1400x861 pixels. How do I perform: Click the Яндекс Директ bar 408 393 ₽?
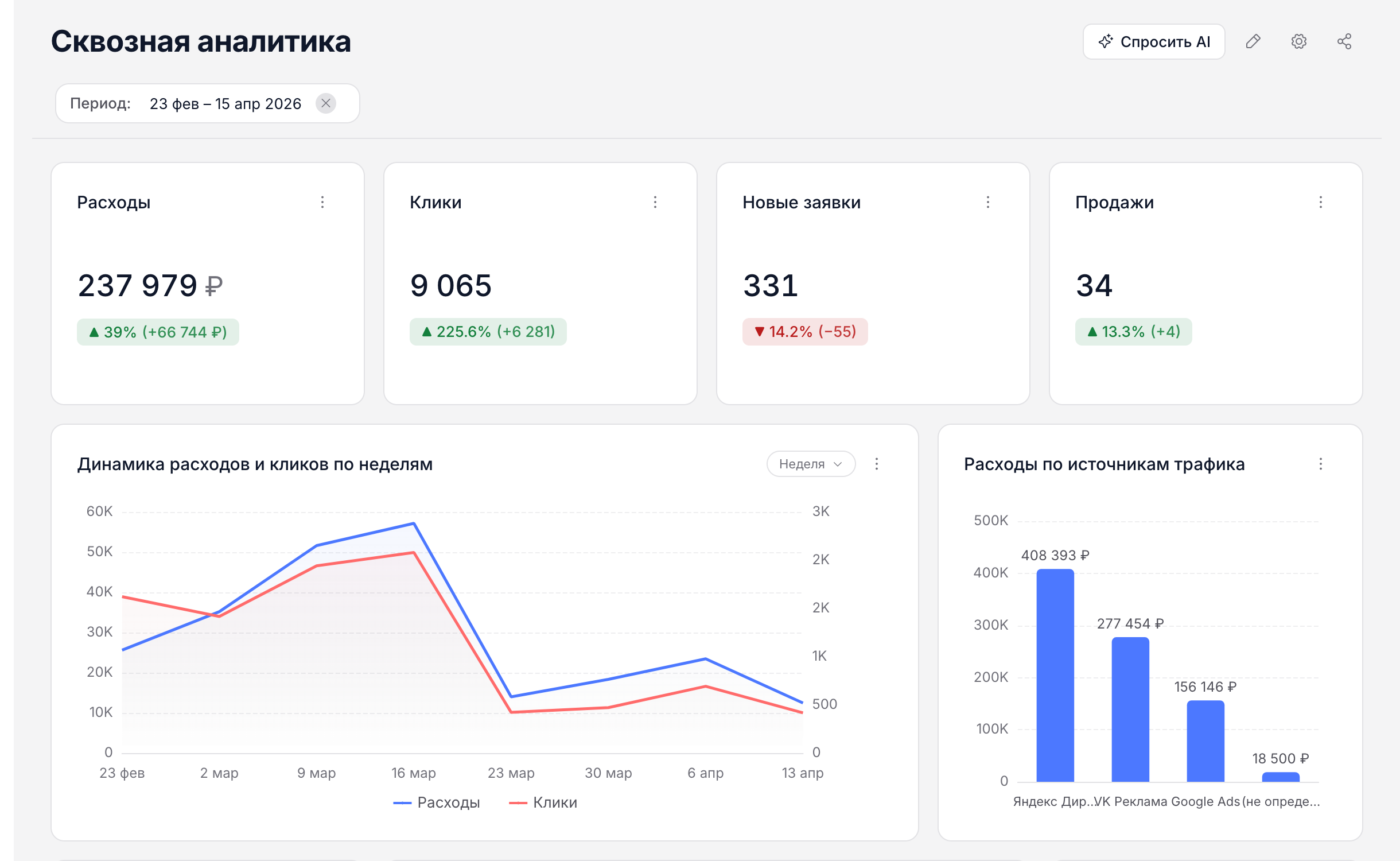(1055, 675)
